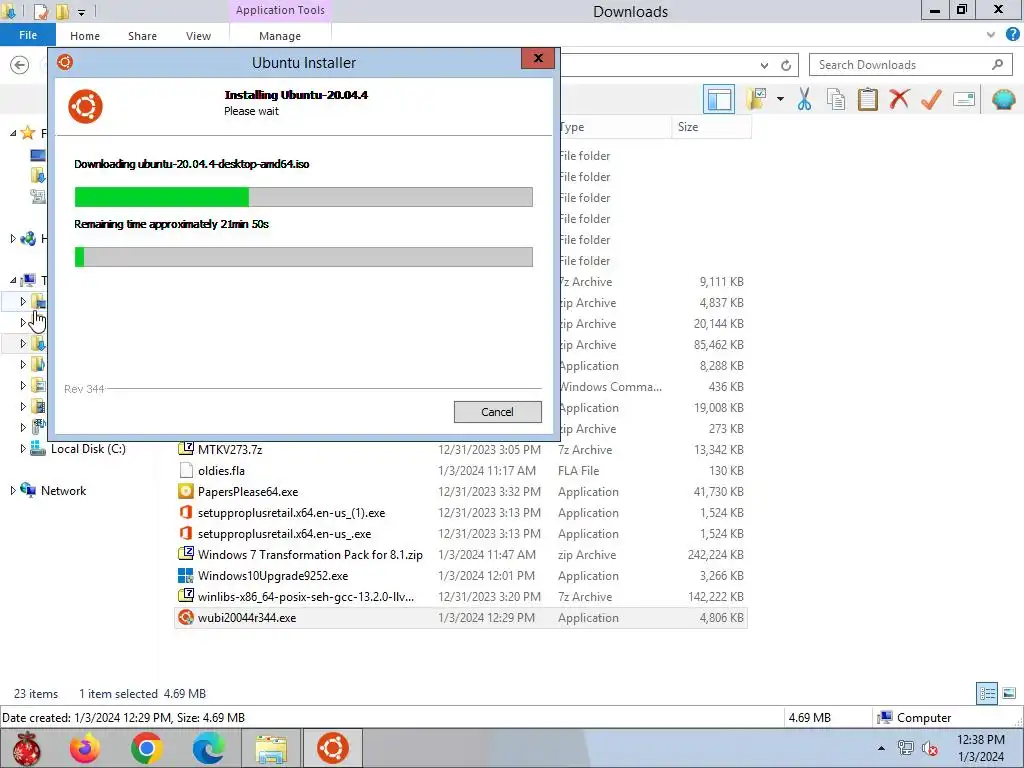The height and width of the screenshot is (768, 1024).
Task: Expand the ribbon with the chevron
Action: [991, 35]
